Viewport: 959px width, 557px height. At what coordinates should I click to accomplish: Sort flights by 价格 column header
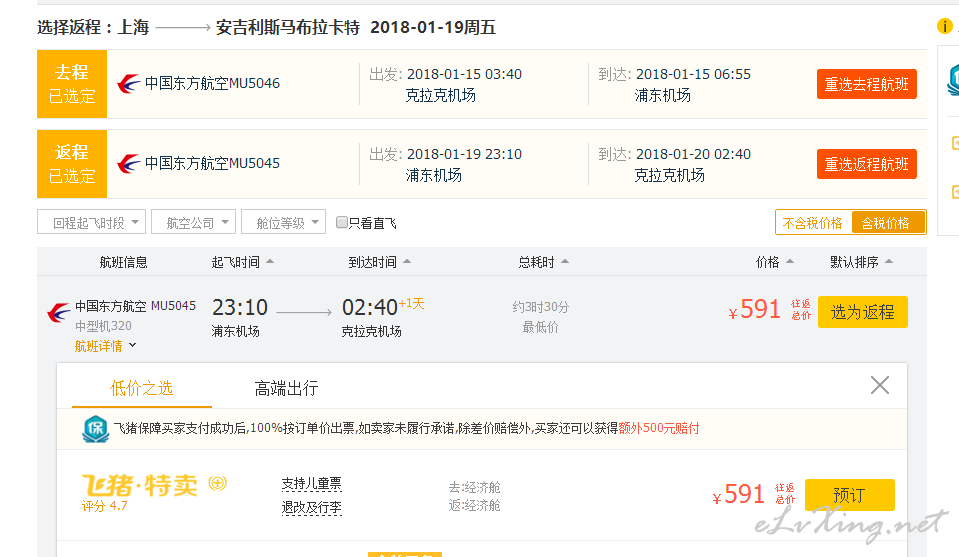[x=774, y=262]
